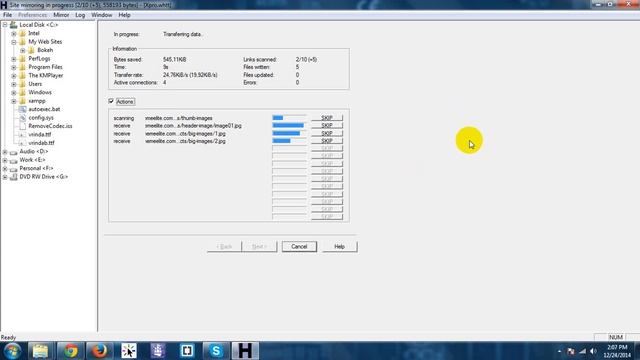Click the volume icon in system tray
The width and height of the screenshot is (640, 360).
pos(594,351)
